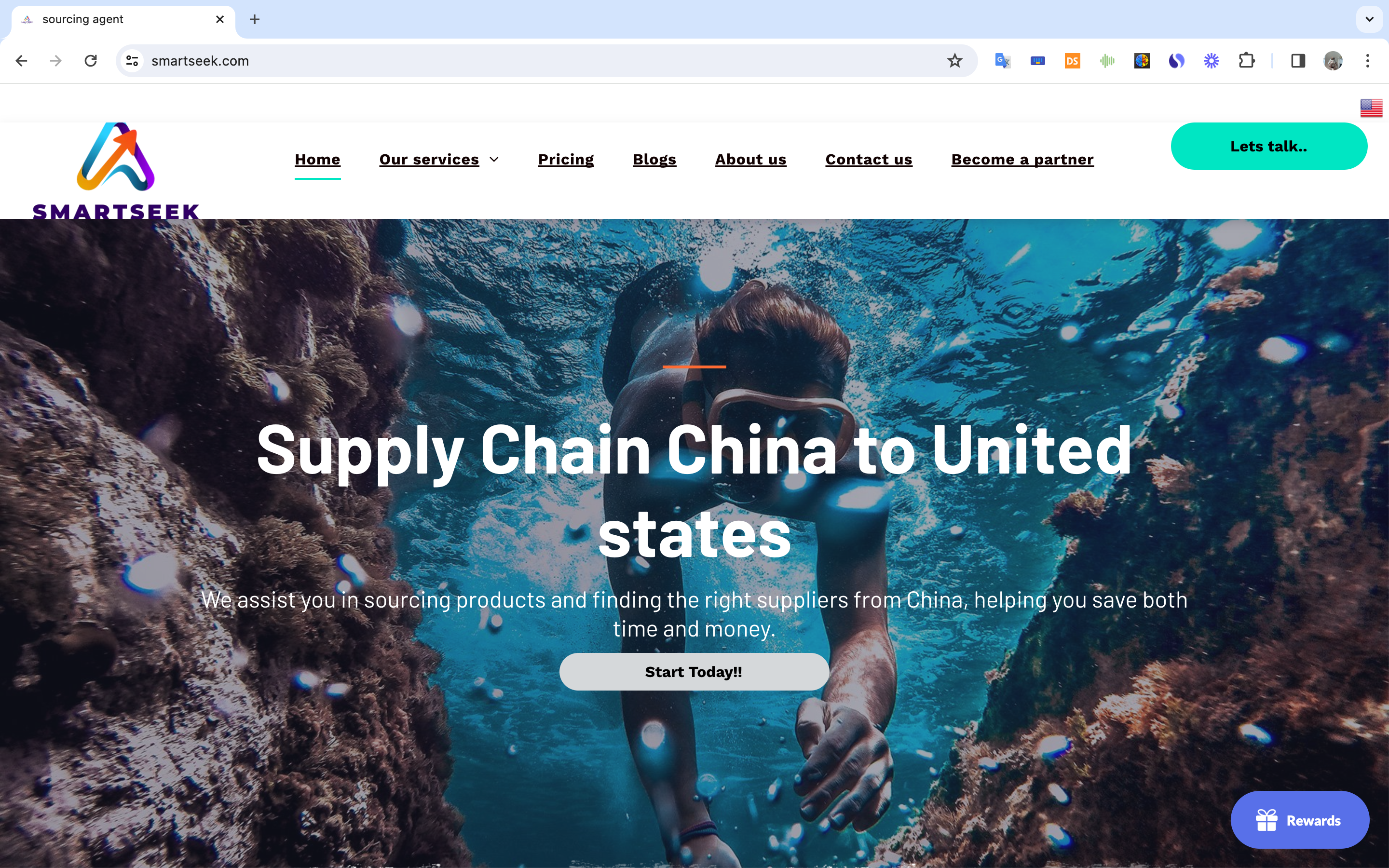This screenshot has height=868, width=1389.
Task: Click the Lets talk.. button
Action: click(x=1268, y=147)
